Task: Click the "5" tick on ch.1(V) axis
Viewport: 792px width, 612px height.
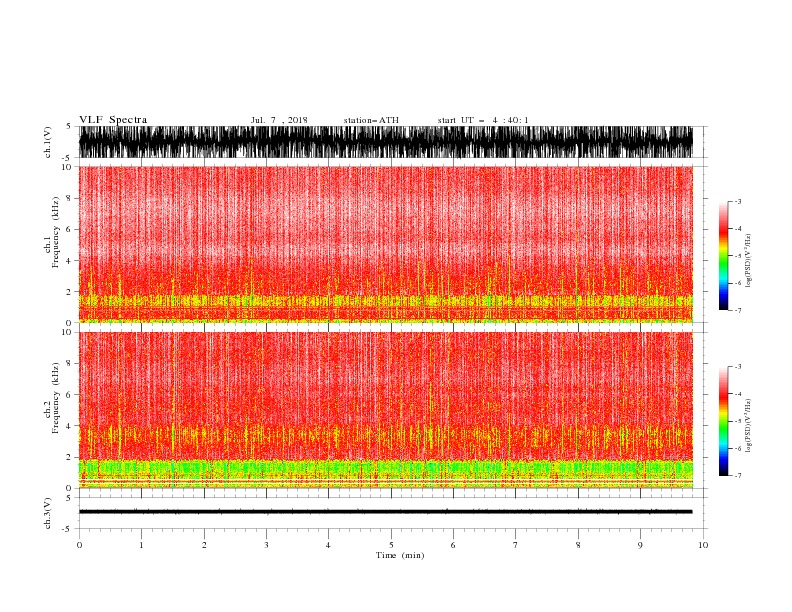Action: coord(69,127)
